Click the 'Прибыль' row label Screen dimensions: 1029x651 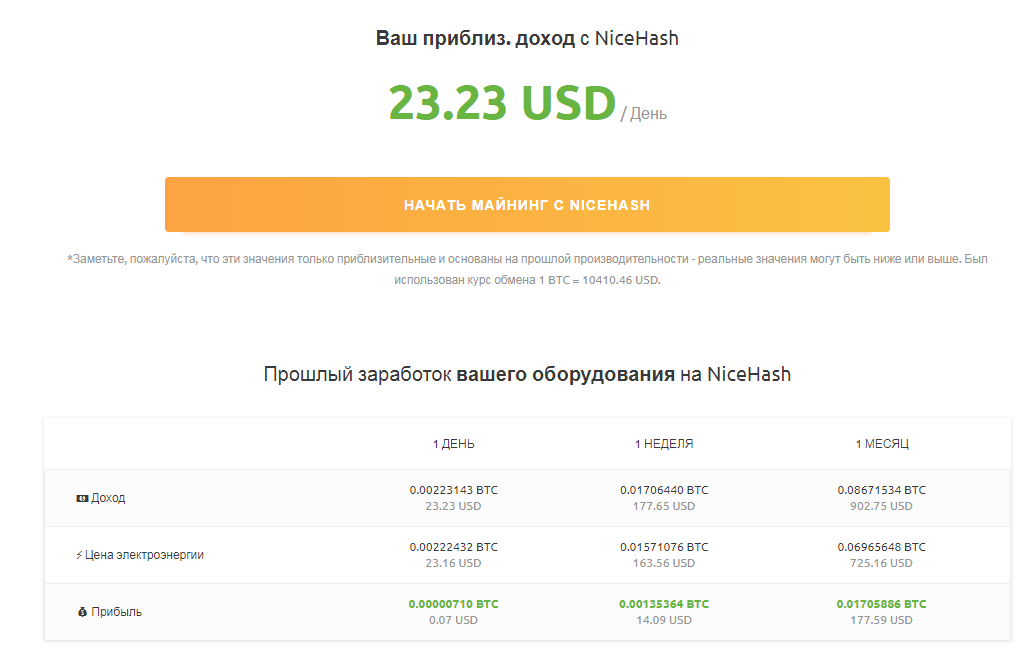(x=116, y=612)
